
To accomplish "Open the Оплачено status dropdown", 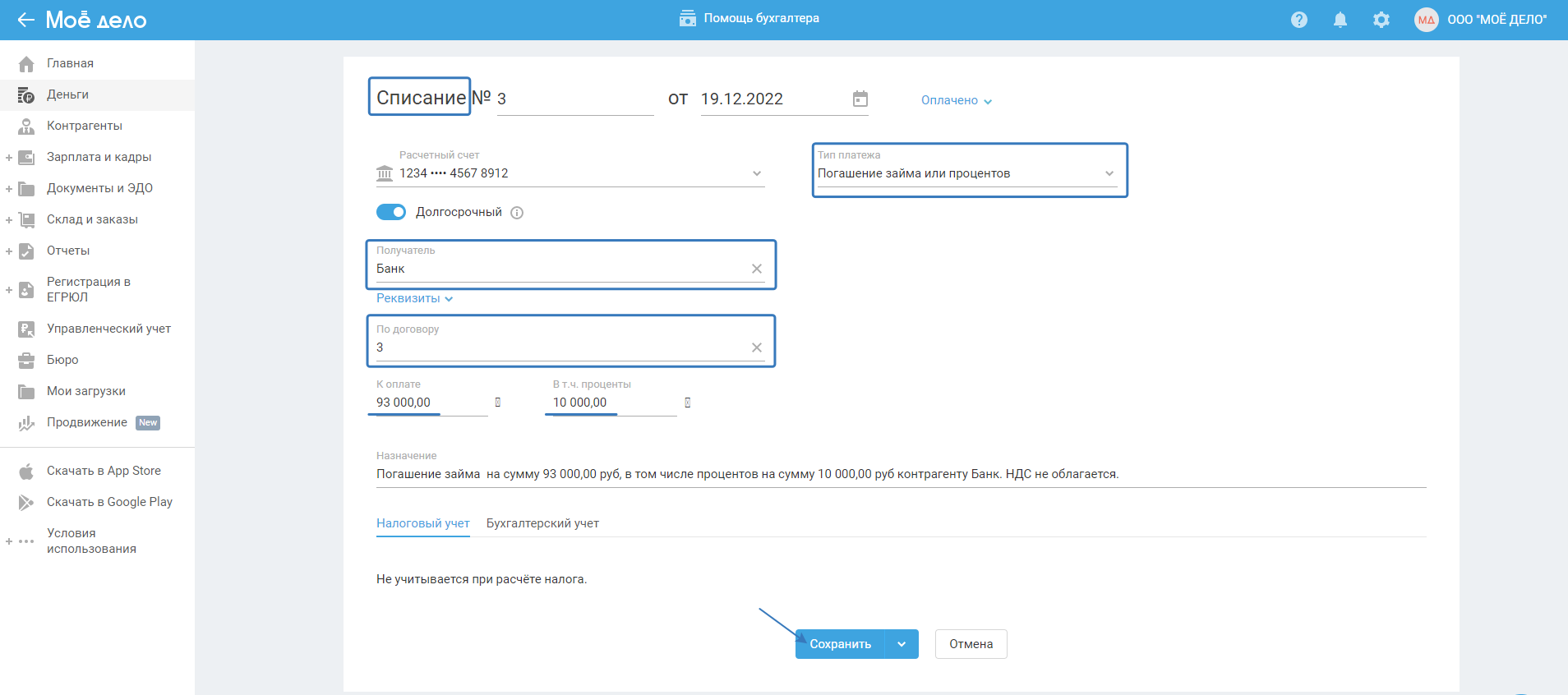I will click(x=957, y=100).
